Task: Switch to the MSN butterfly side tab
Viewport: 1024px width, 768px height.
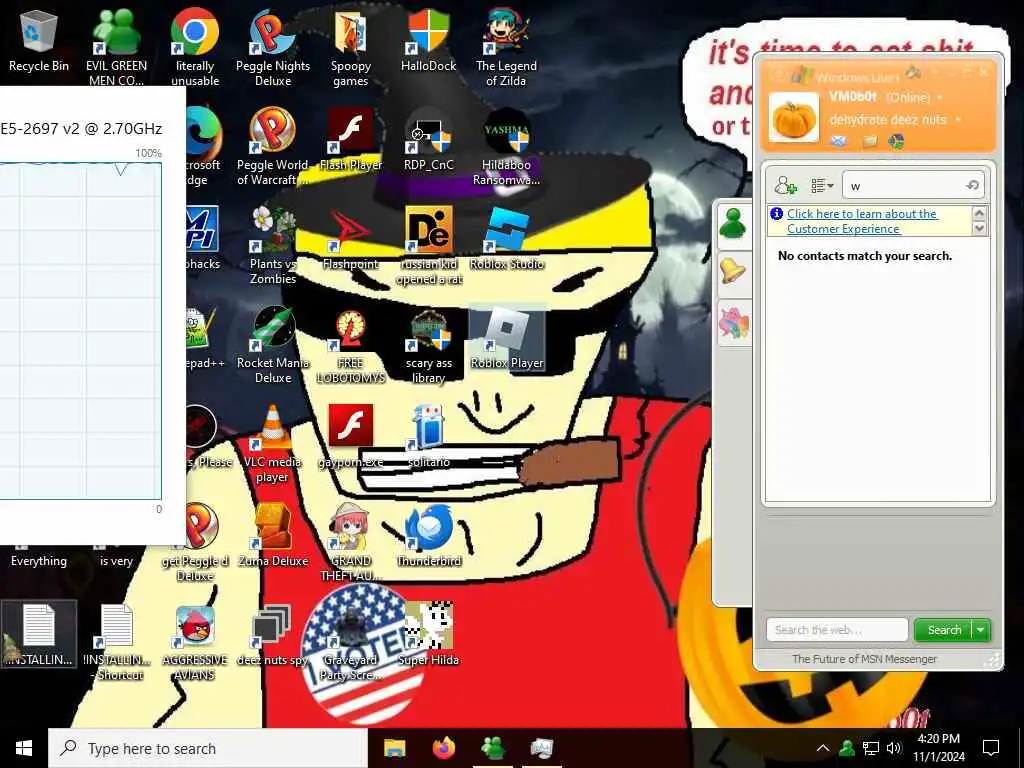Action: (733, 323)
